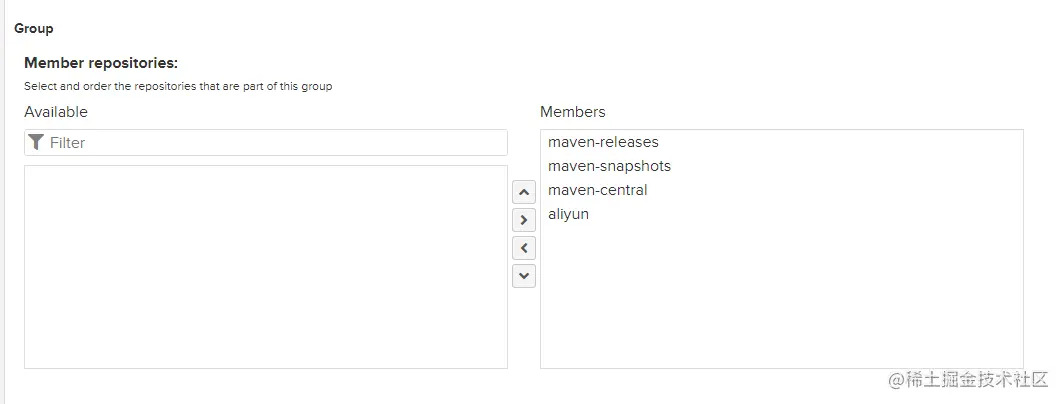Click the left arrow to remove member
This screenshot has height=404, width=1063.
[524, 248]
